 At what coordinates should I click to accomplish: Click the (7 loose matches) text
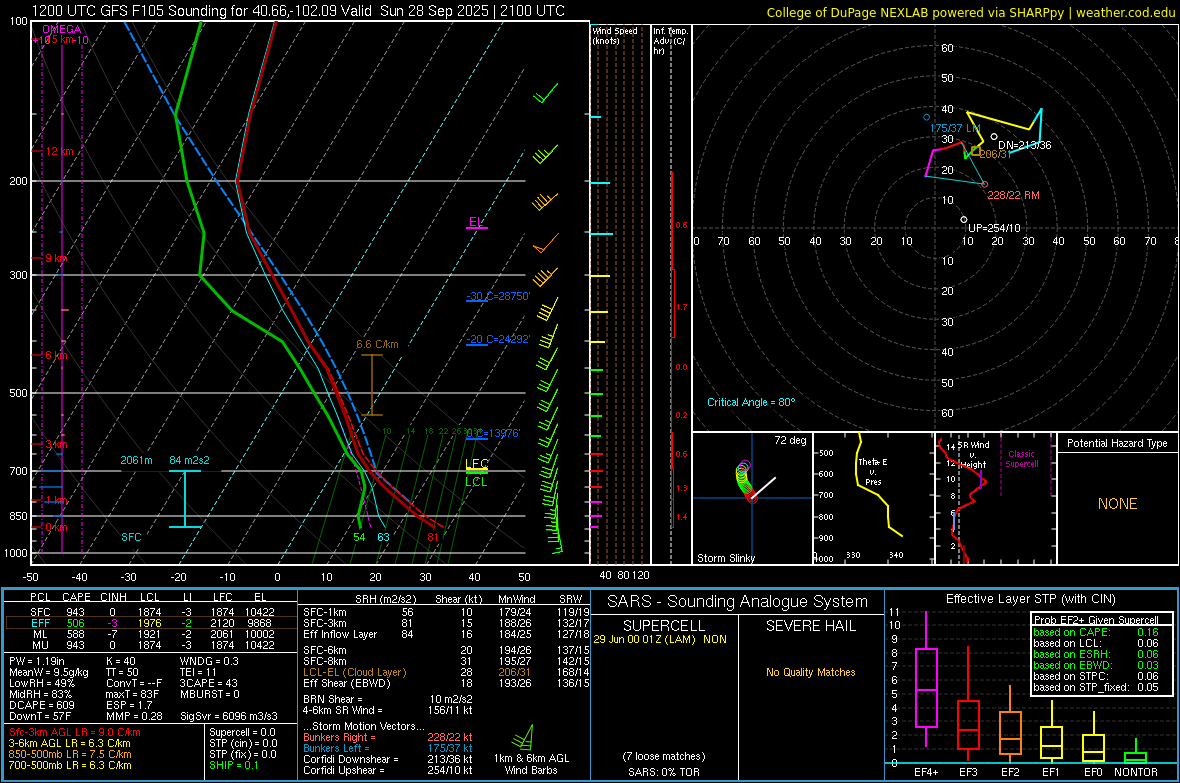click(664, 756)
